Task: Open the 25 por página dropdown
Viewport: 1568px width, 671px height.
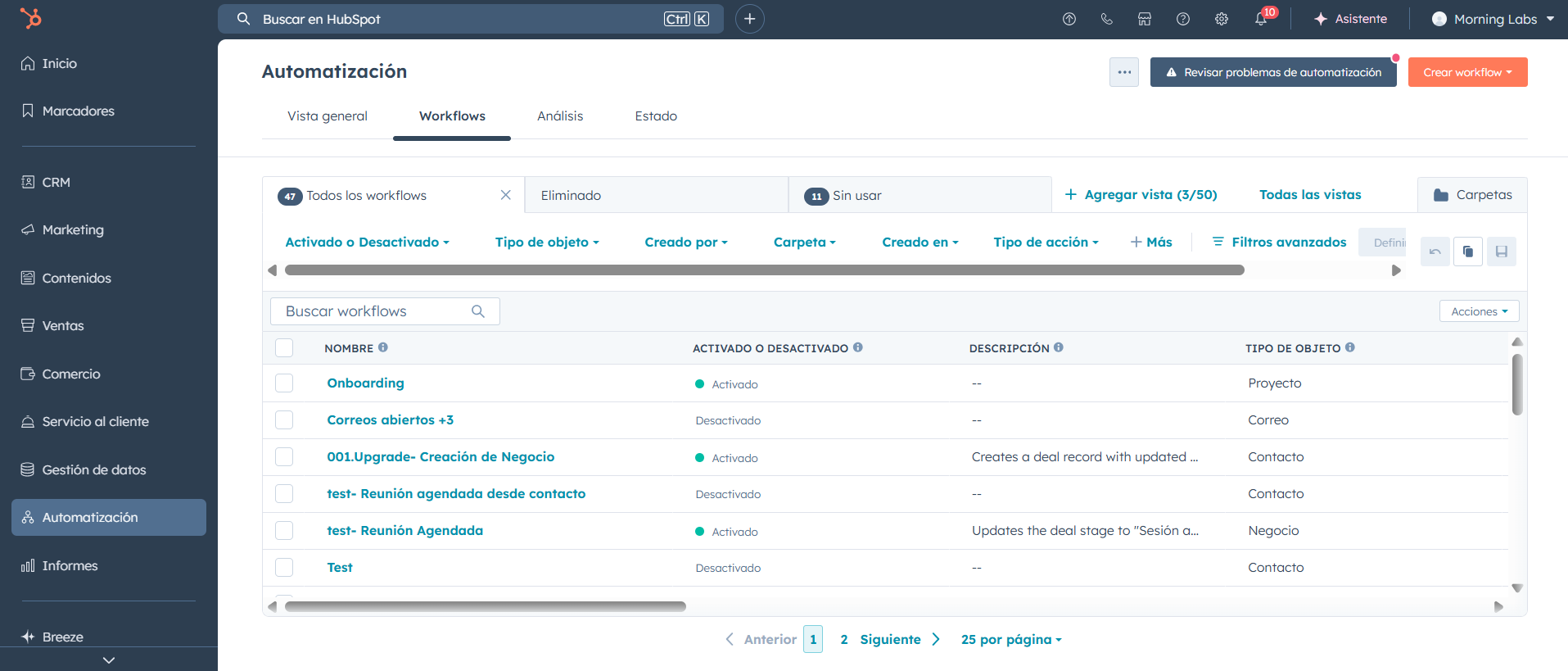Action: [1010, 640]
